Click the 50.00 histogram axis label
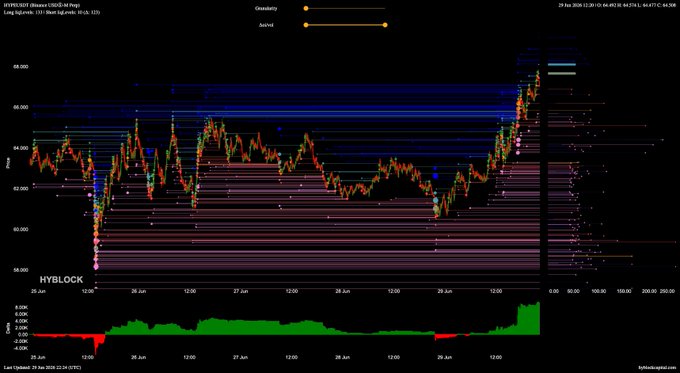The width and height of the screenshot is (680, 373). [574, 291]
